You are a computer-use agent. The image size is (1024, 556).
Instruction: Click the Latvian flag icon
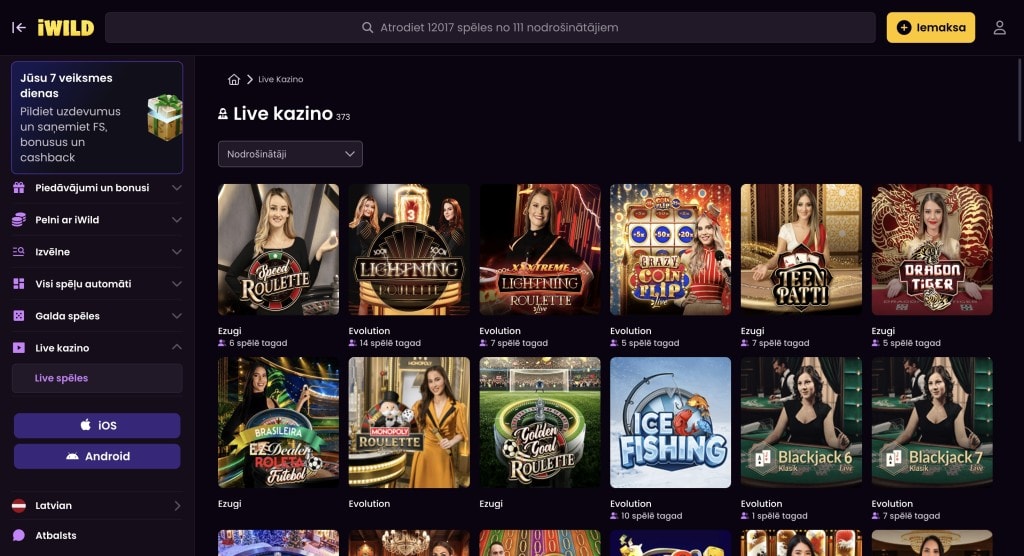coord(19,505)
